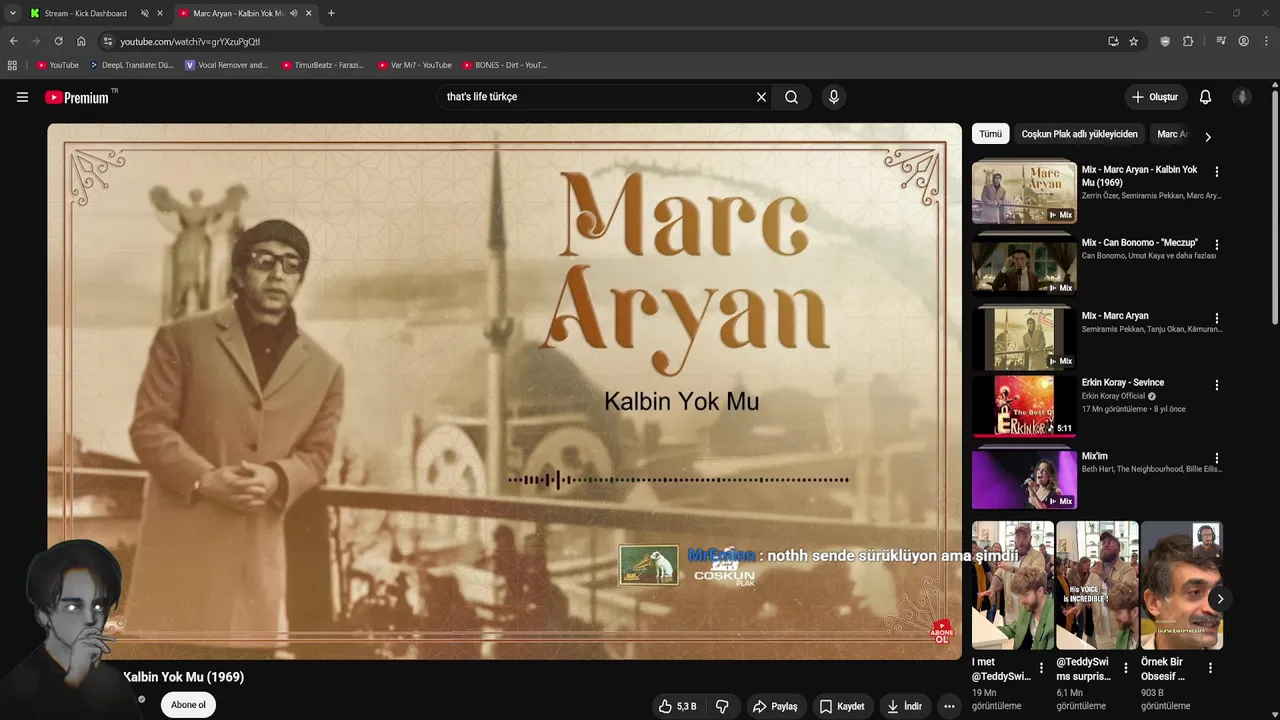Click the Kalbin Yok Mu (1969) video title
Viewport: 1280px width, 720px height.
pyautogui.click(x=183, y=677)
